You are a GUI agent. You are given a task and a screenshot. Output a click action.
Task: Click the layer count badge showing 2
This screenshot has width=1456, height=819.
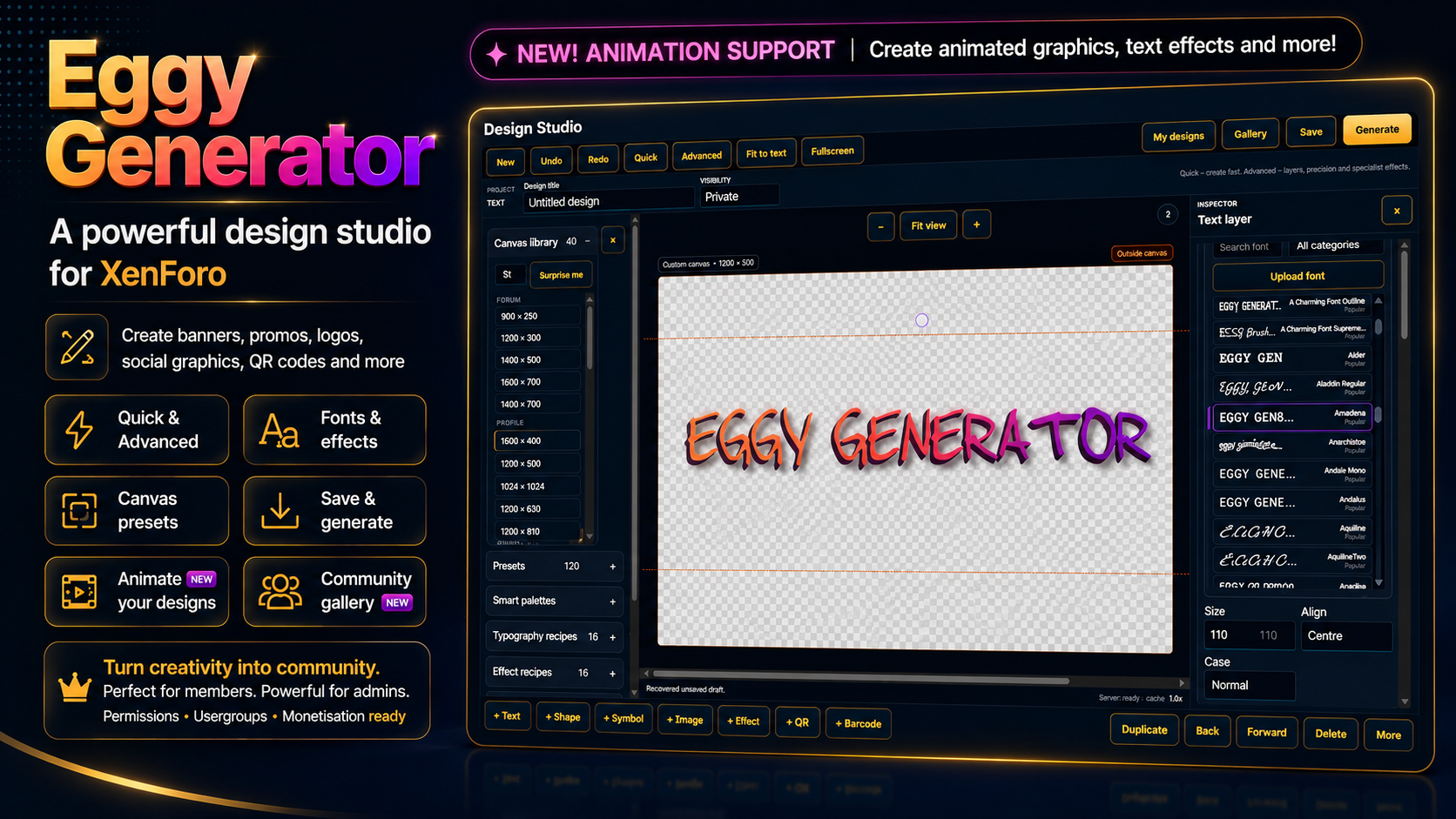point(1168,214)
